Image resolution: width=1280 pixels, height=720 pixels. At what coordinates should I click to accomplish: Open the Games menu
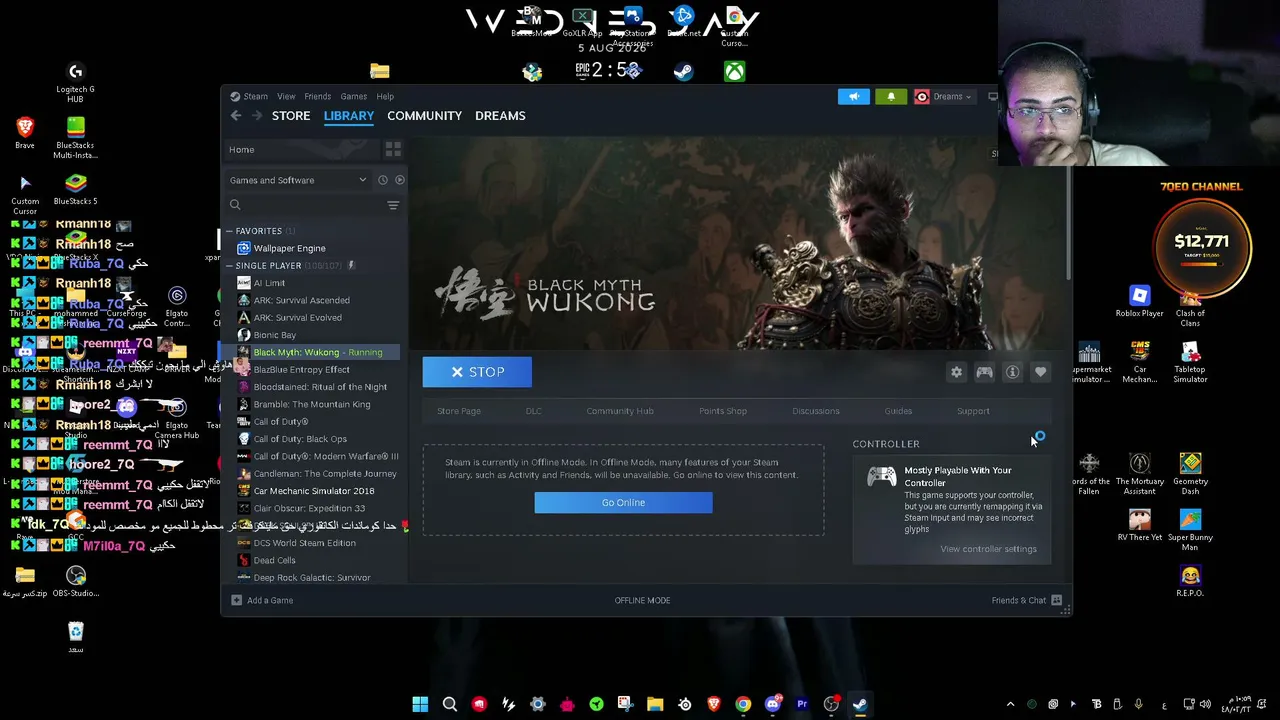click(353, 97)
